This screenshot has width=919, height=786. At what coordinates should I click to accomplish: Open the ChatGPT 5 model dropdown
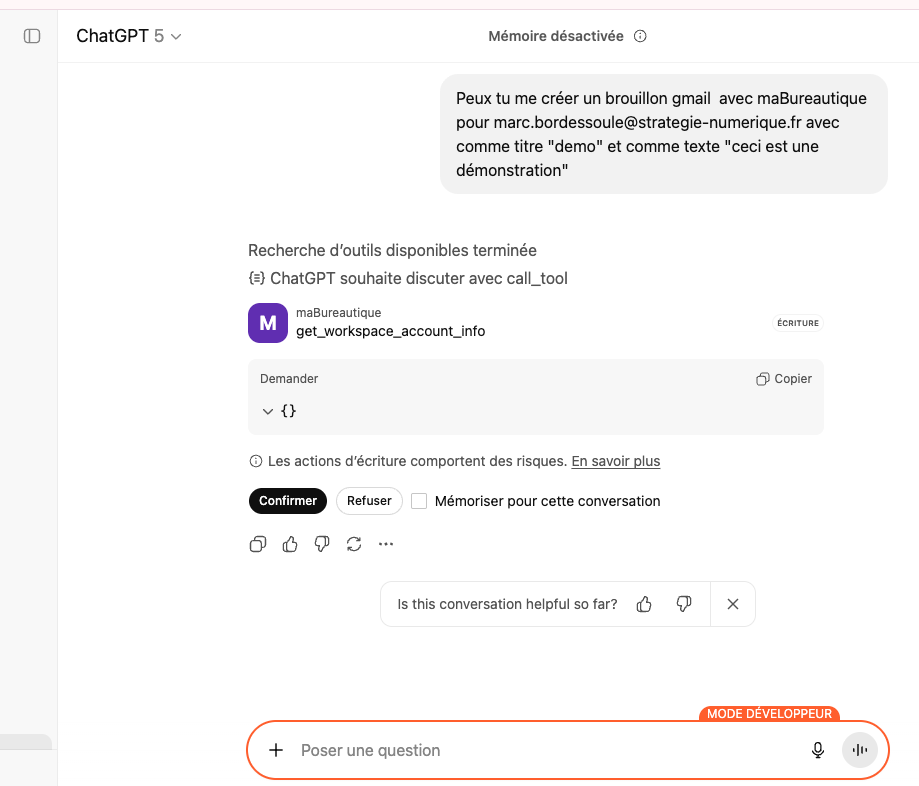pyautogui.click(x=129, y=36)
